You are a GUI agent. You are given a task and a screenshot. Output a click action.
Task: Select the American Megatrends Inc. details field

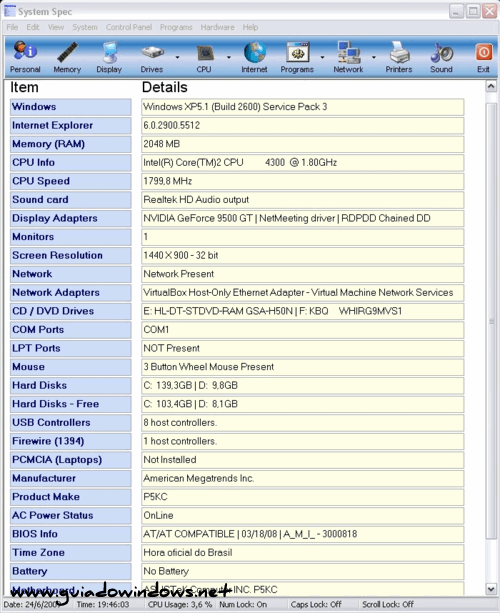click(x=303, y=479)
